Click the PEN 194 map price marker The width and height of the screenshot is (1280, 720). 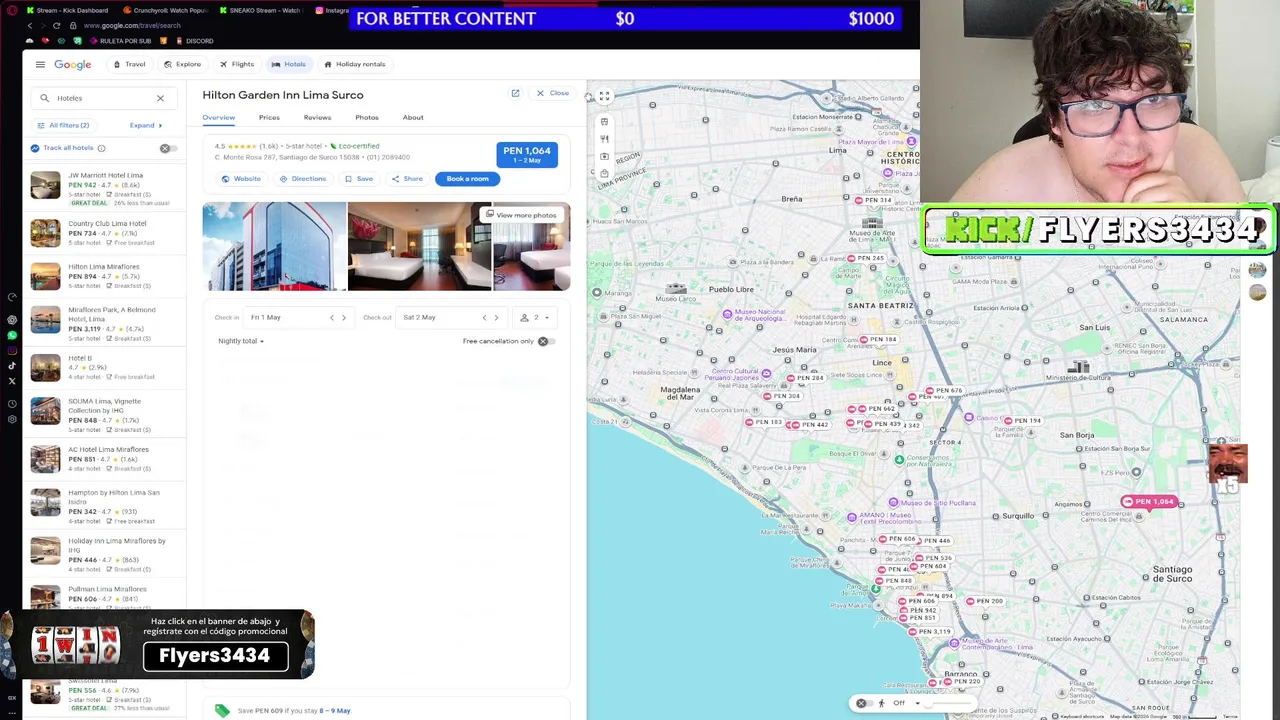coord(1022,421)
